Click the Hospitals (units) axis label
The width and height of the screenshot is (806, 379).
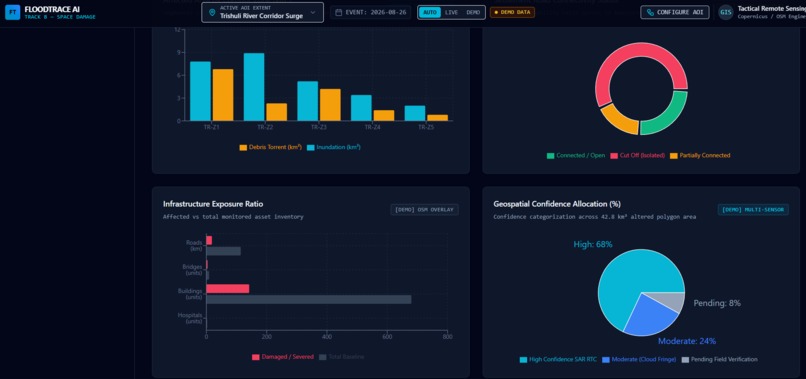click(190, 318)
